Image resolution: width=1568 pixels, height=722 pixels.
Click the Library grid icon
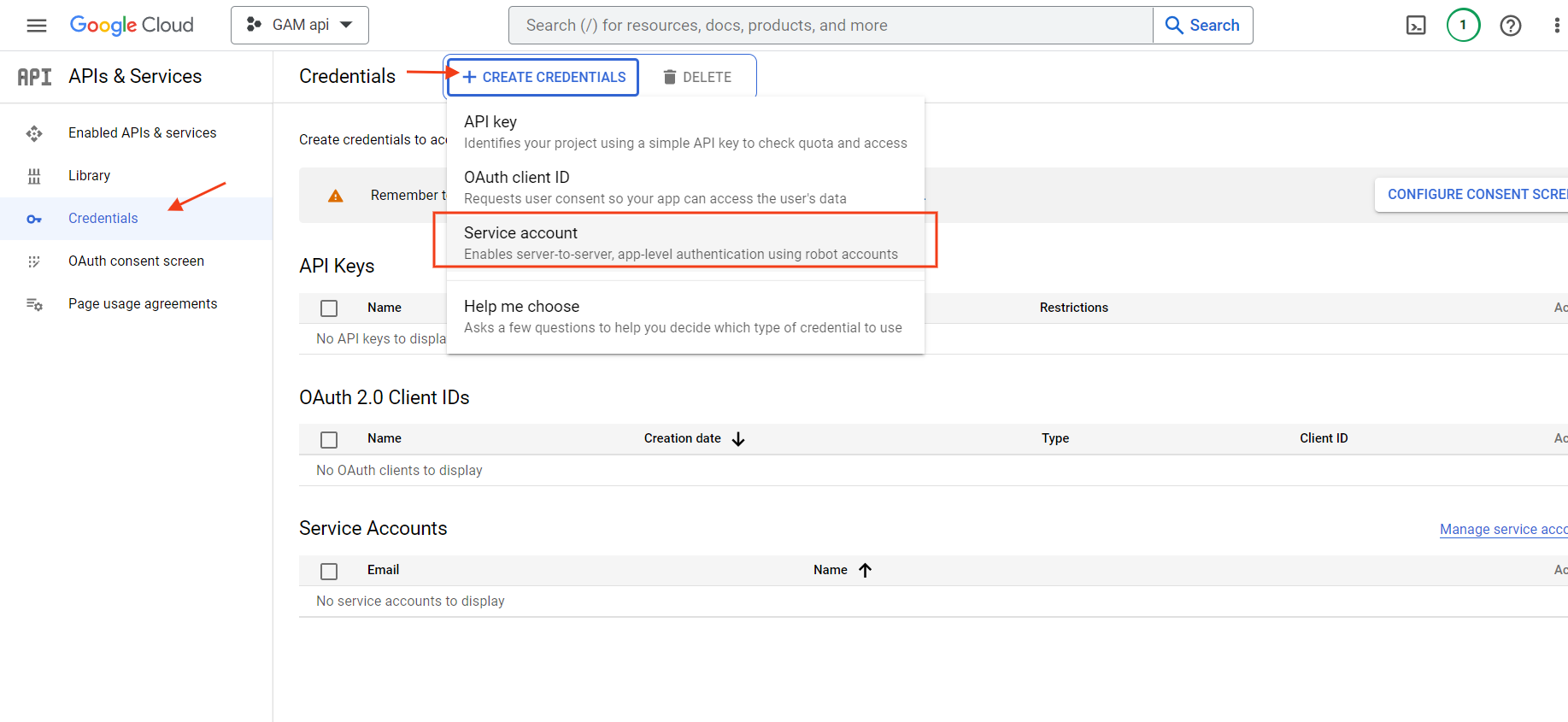click(34, 176)
